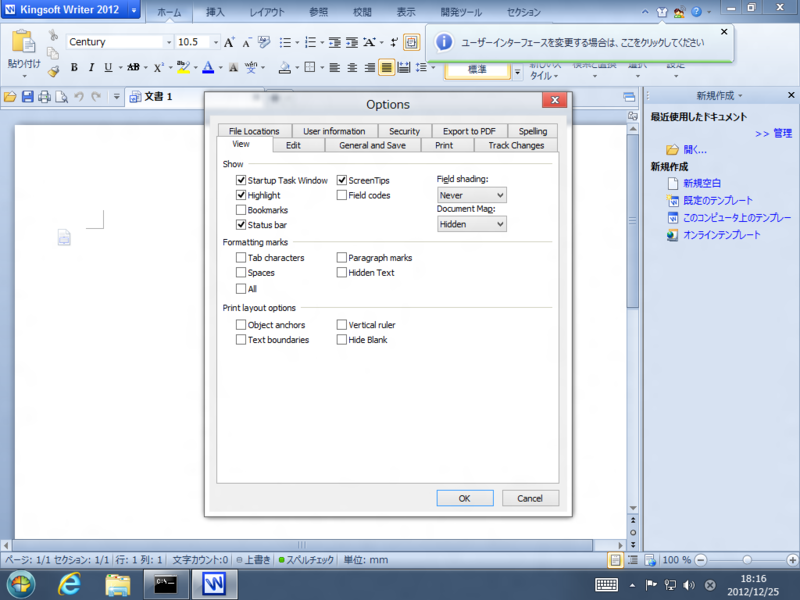Viewport: 800px width, 600px height.
Task: Click the Paste clipboard icon
Action: [23, 42]
